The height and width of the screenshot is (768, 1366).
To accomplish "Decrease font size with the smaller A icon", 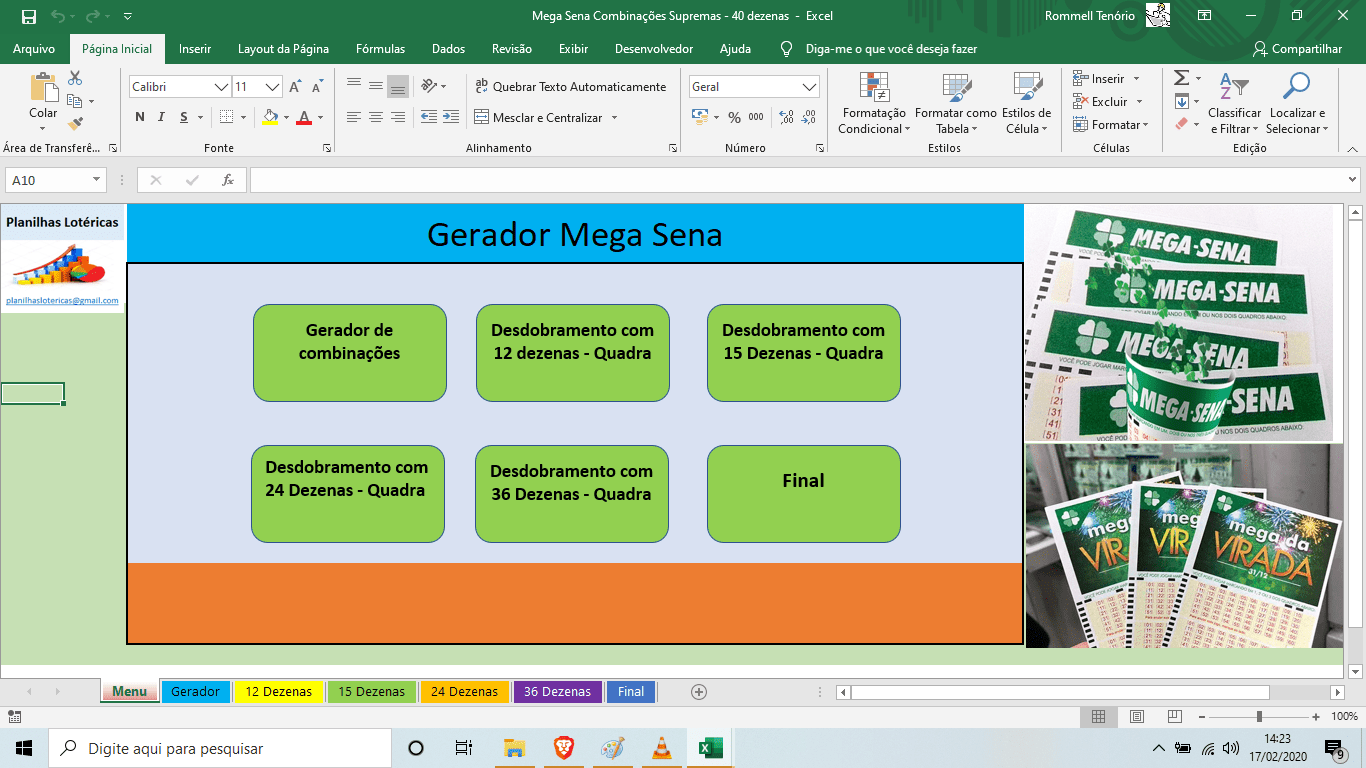I will (316, 87).
